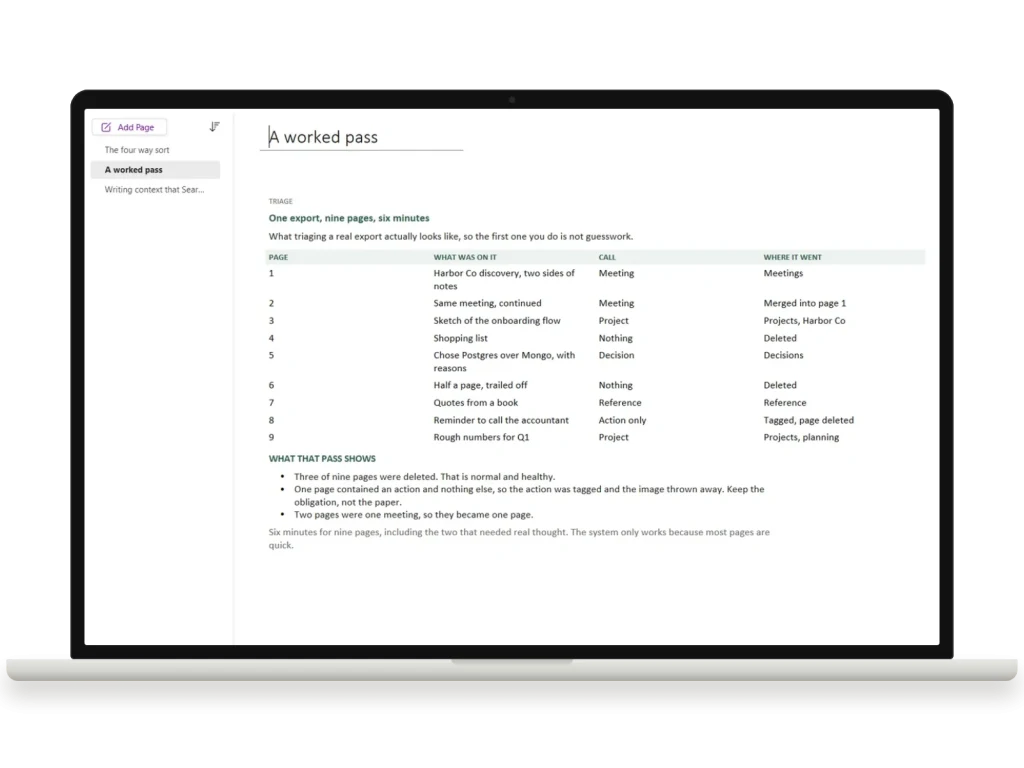Open the page sort options icon
The image size is (1024, 768).
(214, 127)
